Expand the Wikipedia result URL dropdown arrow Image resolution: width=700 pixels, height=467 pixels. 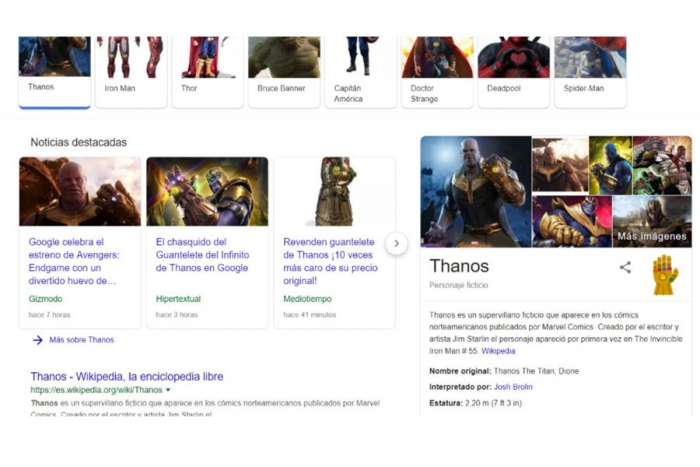pyautogui.click(x=168, y=390)
